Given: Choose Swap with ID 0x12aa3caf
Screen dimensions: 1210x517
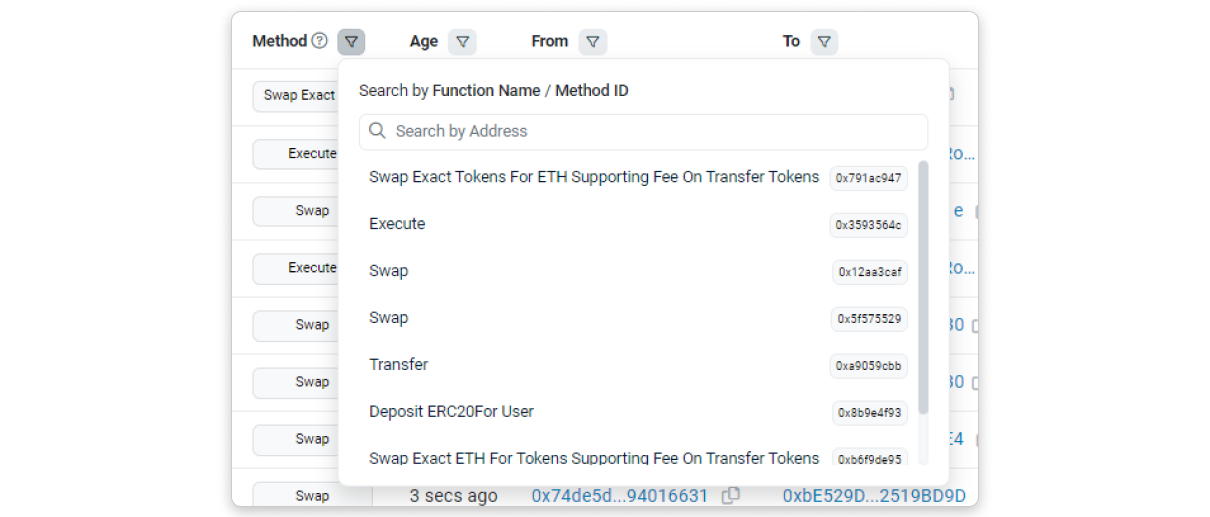Looking at the screenshot, I should coord(389,271).
